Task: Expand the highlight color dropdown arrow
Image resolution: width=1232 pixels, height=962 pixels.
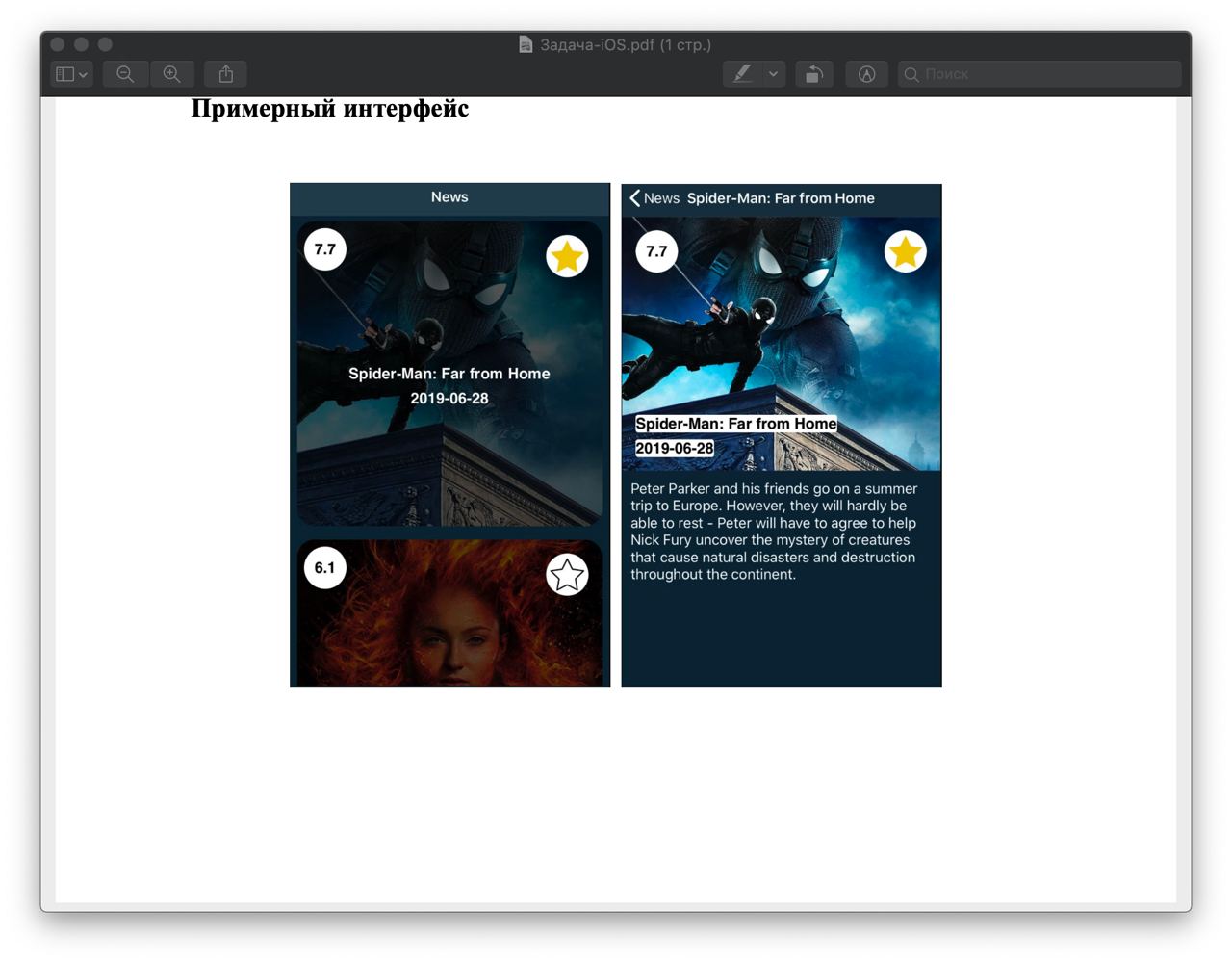Action: [774, 74]
